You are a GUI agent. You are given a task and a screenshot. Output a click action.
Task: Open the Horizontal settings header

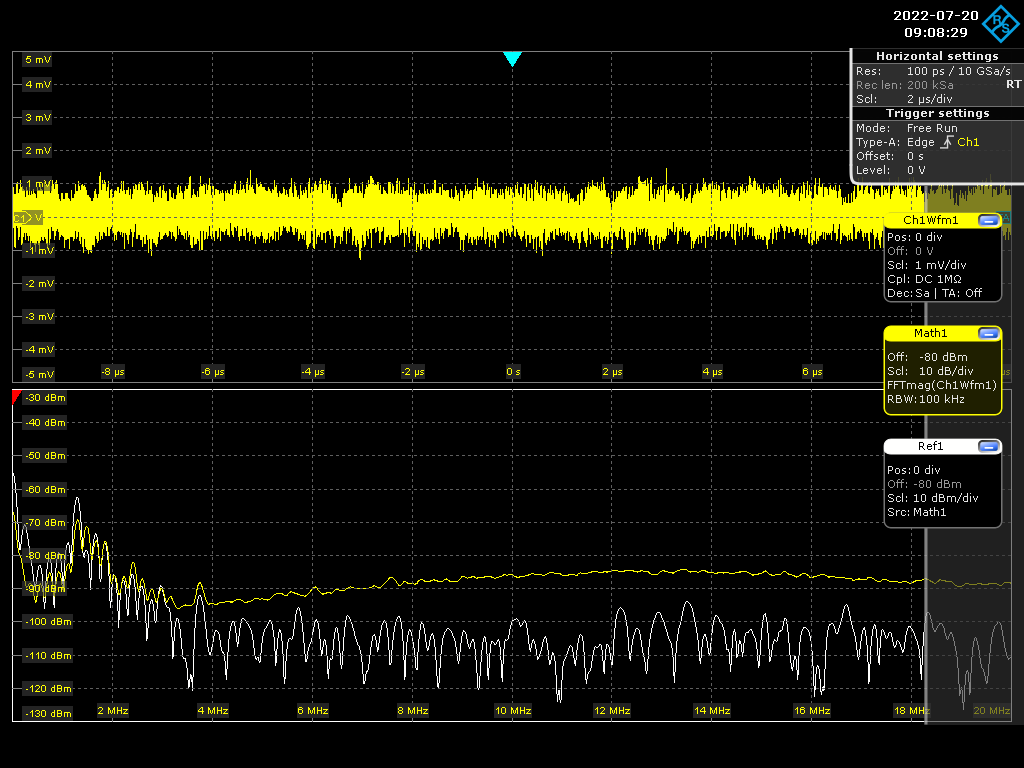(936, 56)
